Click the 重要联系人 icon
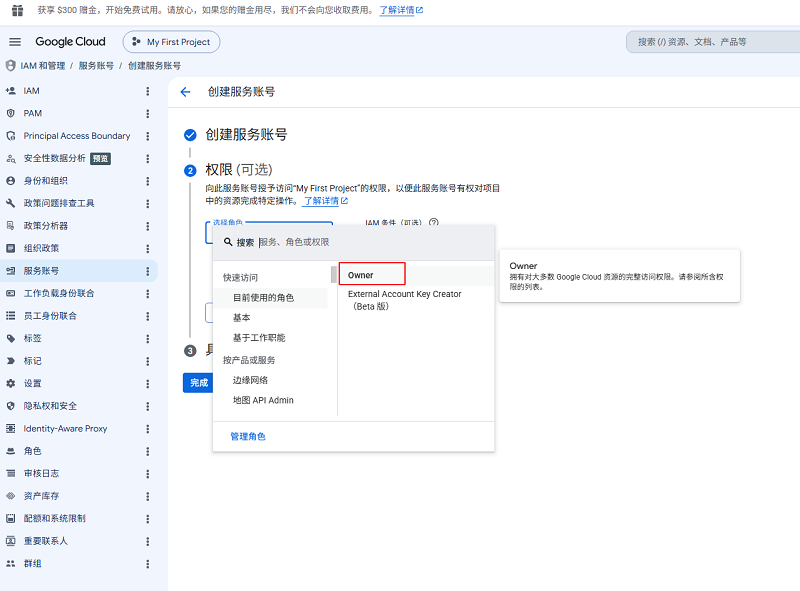Viewport: 800px width, 591px height. pos(11,541)
